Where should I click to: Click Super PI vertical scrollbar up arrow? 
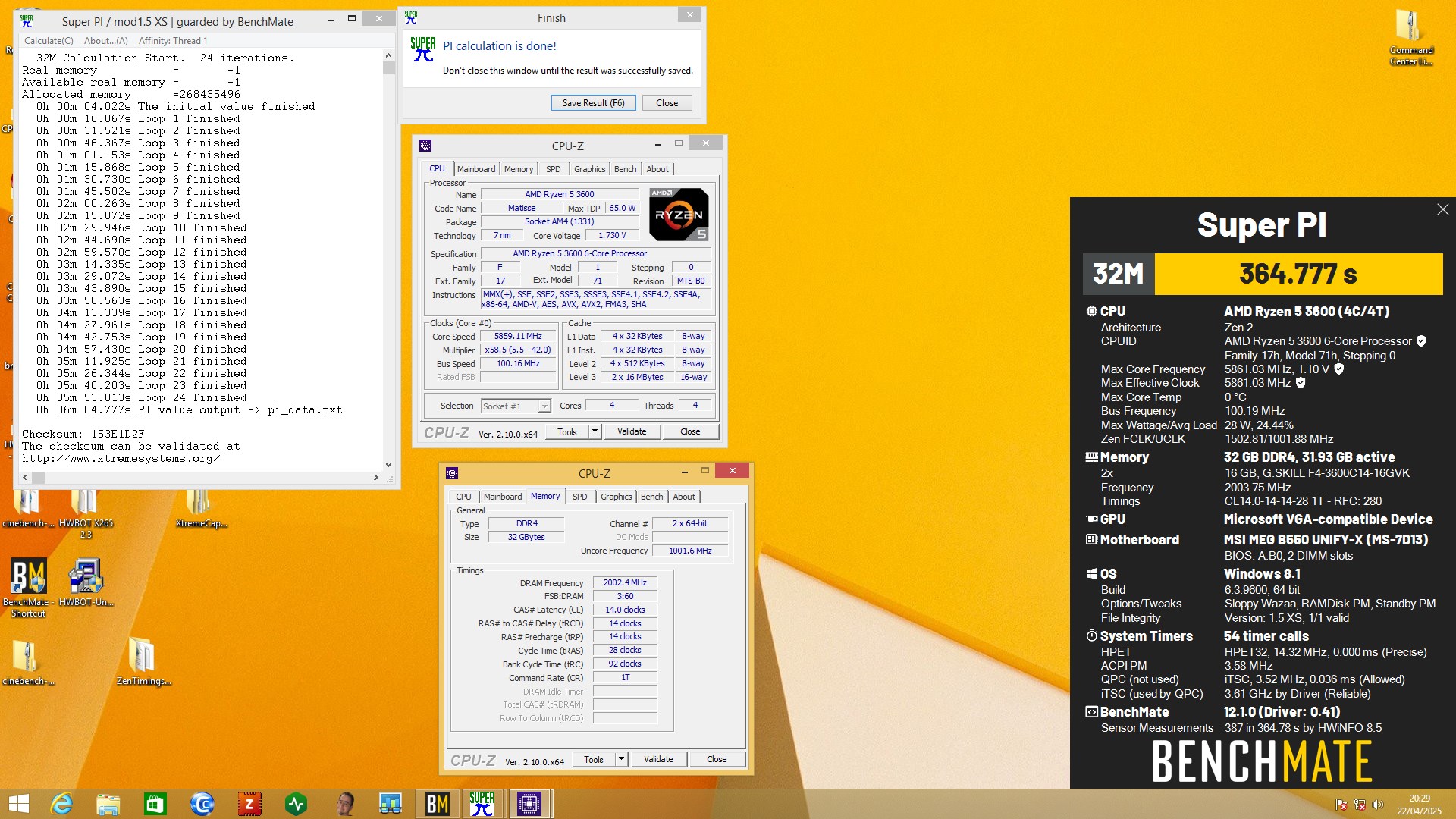(389, 55)
